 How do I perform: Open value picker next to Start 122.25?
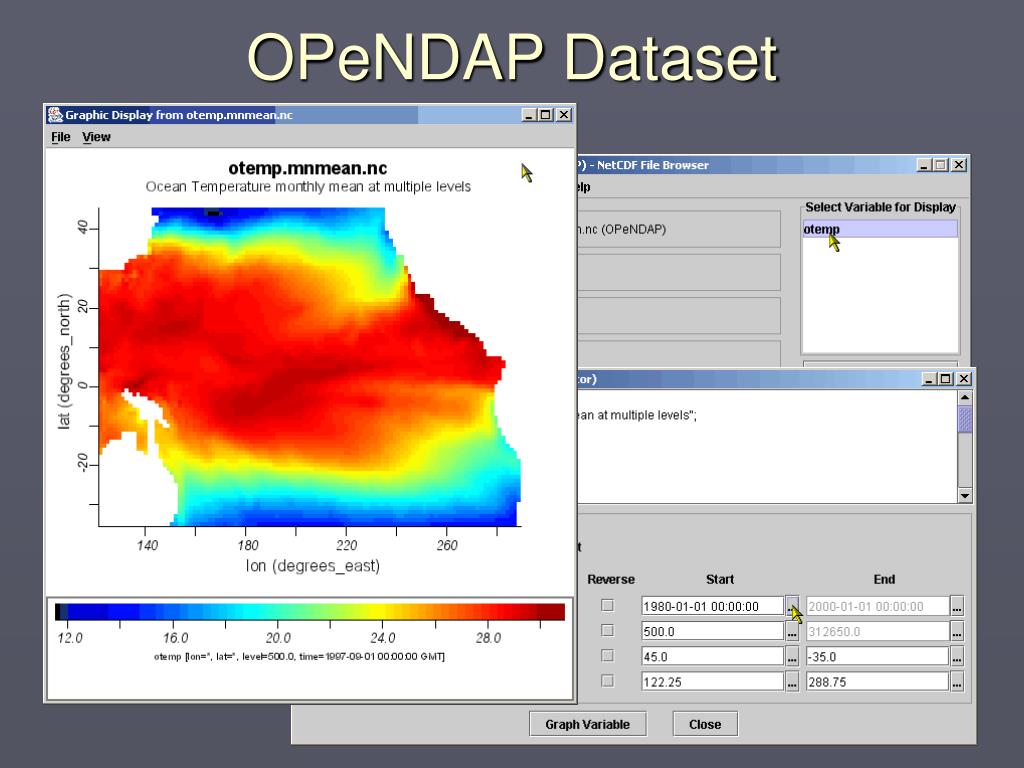point(792,682)
